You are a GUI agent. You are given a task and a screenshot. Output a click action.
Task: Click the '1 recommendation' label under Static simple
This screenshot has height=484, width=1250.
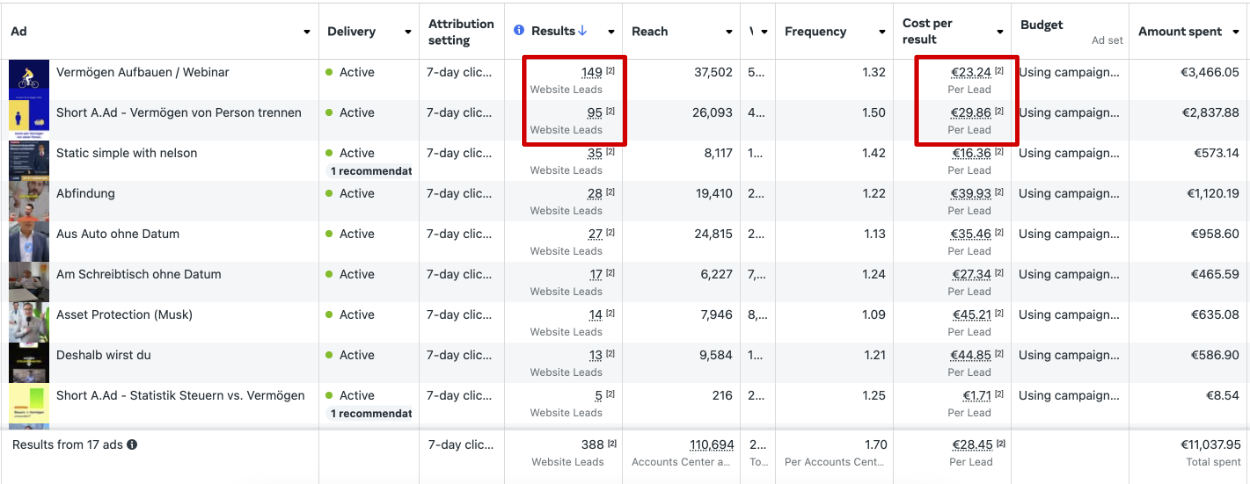pyautogui.click(x=370, y=171)
